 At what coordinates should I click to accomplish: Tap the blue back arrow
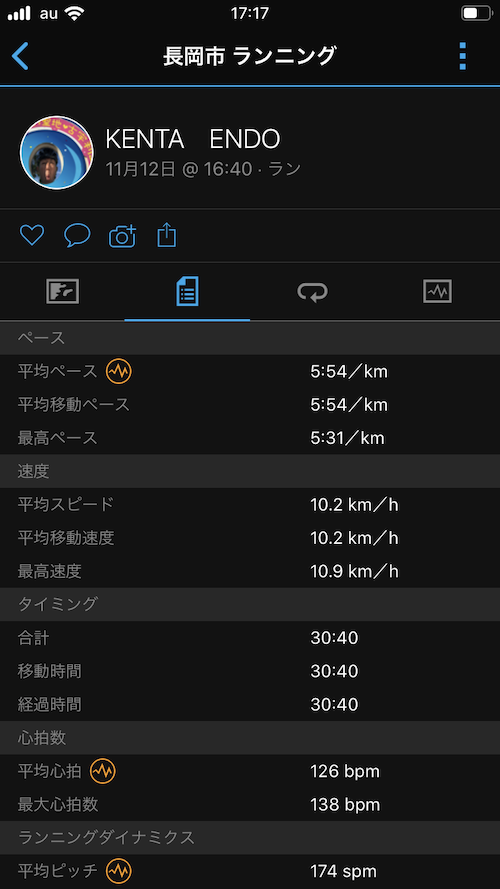tap(20, 56)
